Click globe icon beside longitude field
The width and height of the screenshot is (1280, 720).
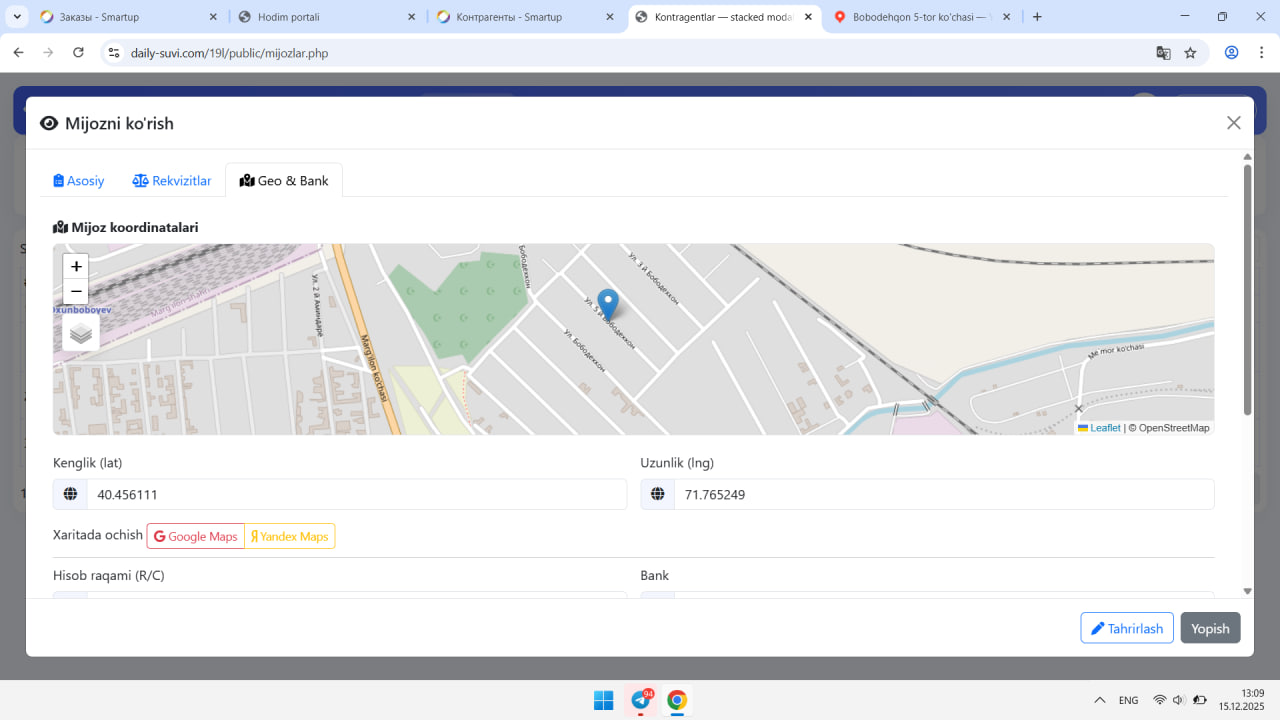pyautogui.click(x=658, y=494)
